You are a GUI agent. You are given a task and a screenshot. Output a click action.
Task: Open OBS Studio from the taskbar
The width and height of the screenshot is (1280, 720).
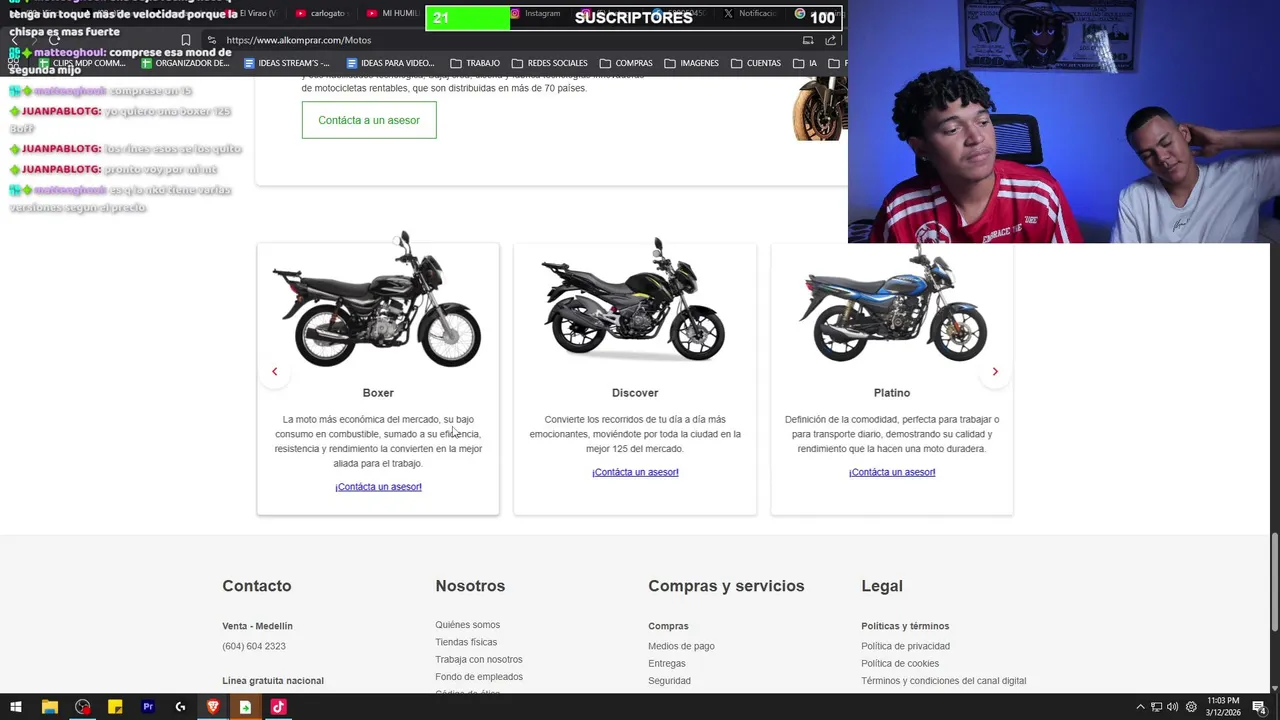82,707
